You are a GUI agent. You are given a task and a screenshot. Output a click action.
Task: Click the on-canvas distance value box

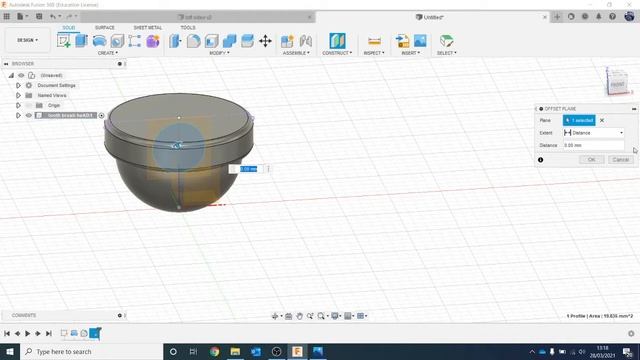pyautogui.click(x=248, y=169)
